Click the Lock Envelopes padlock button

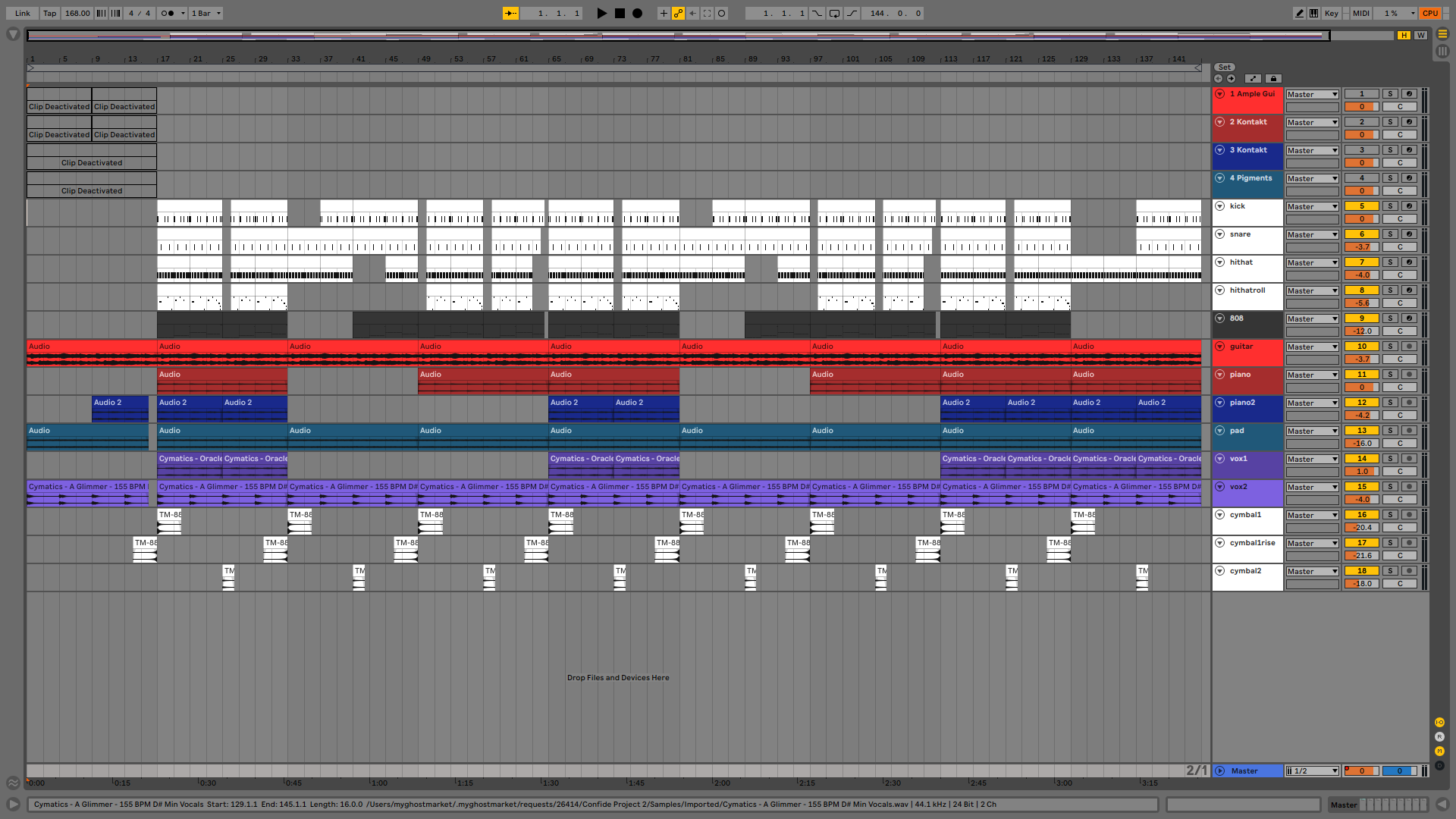(1273, 79)
